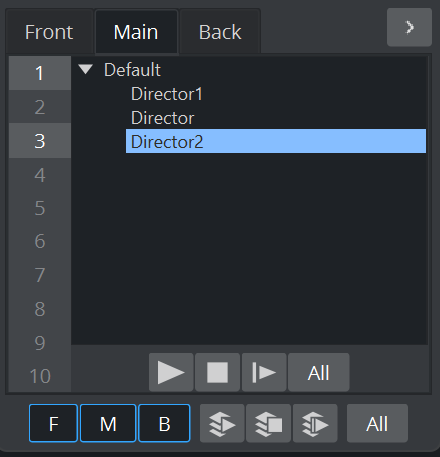
Task: Toggle the B back layer button
Action: pyautogui.click(x=164, y=423)
